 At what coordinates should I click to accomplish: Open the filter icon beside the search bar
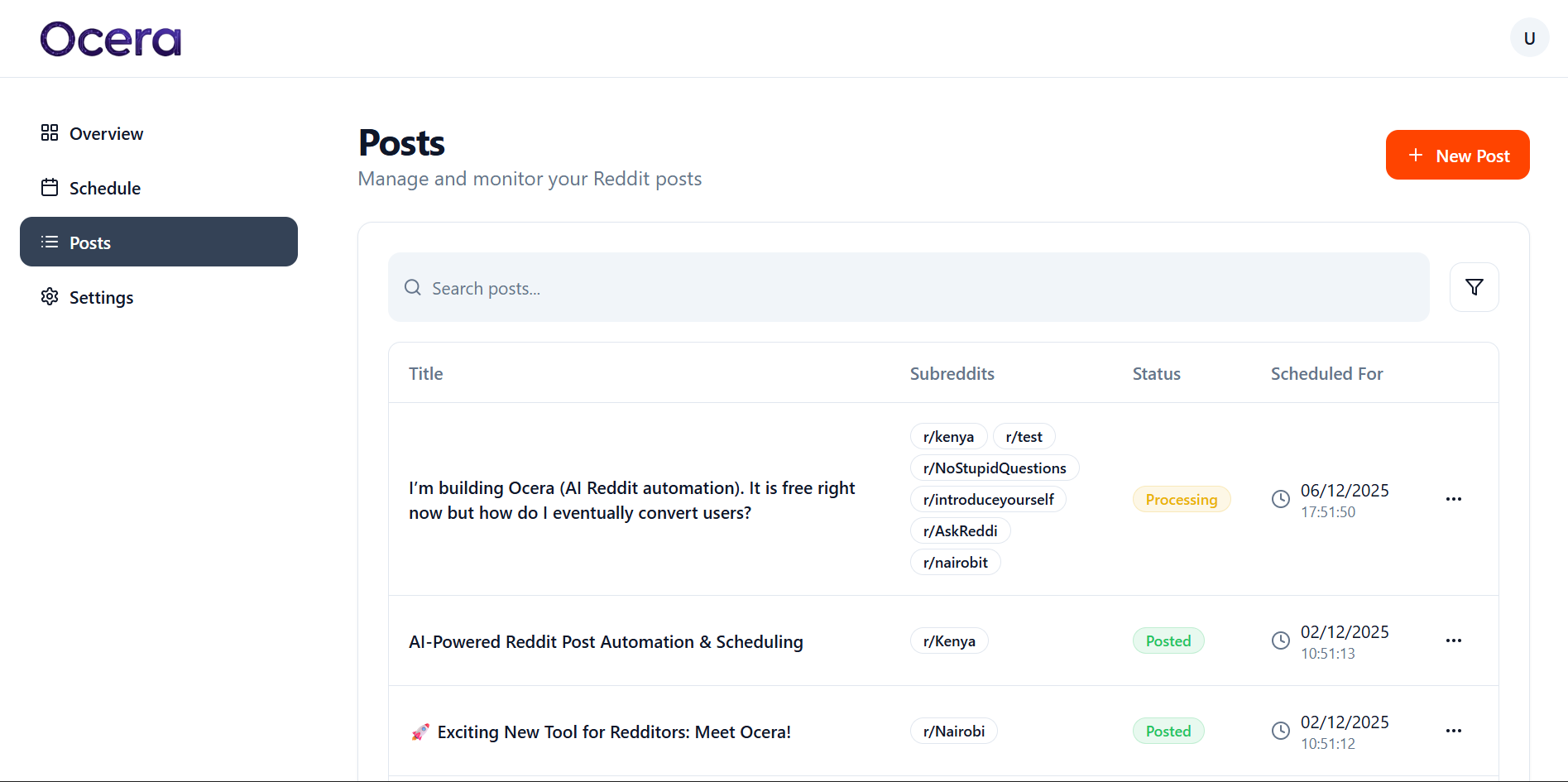pos(1474,287)
